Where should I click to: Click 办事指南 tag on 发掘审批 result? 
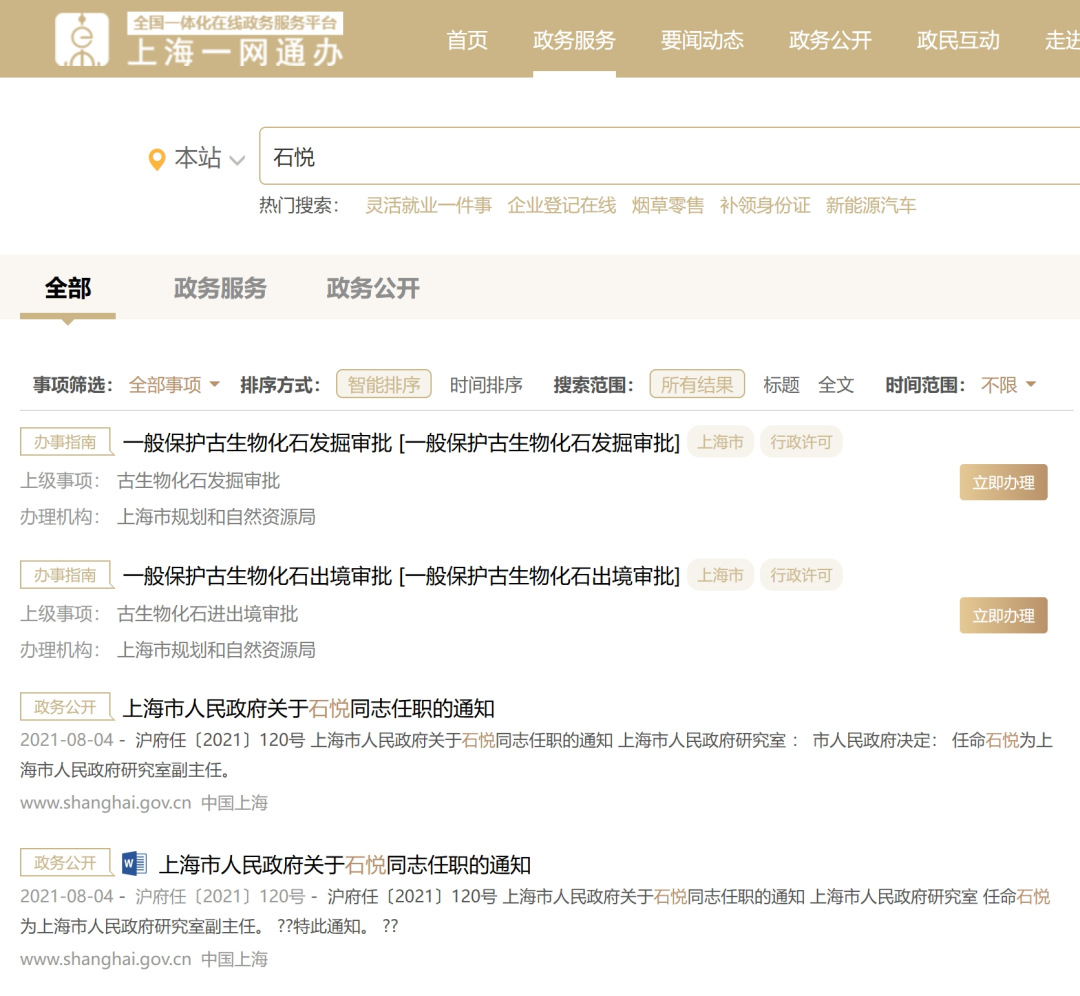[65, 442]
